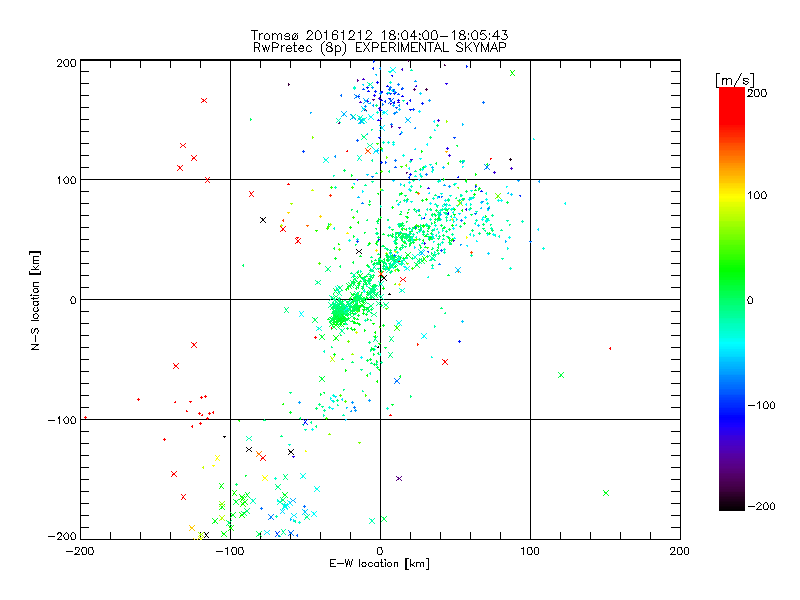The width and height of the screenshot is (800, 600).
Task: Click the colorbar tick label -200
Action: 761,507
